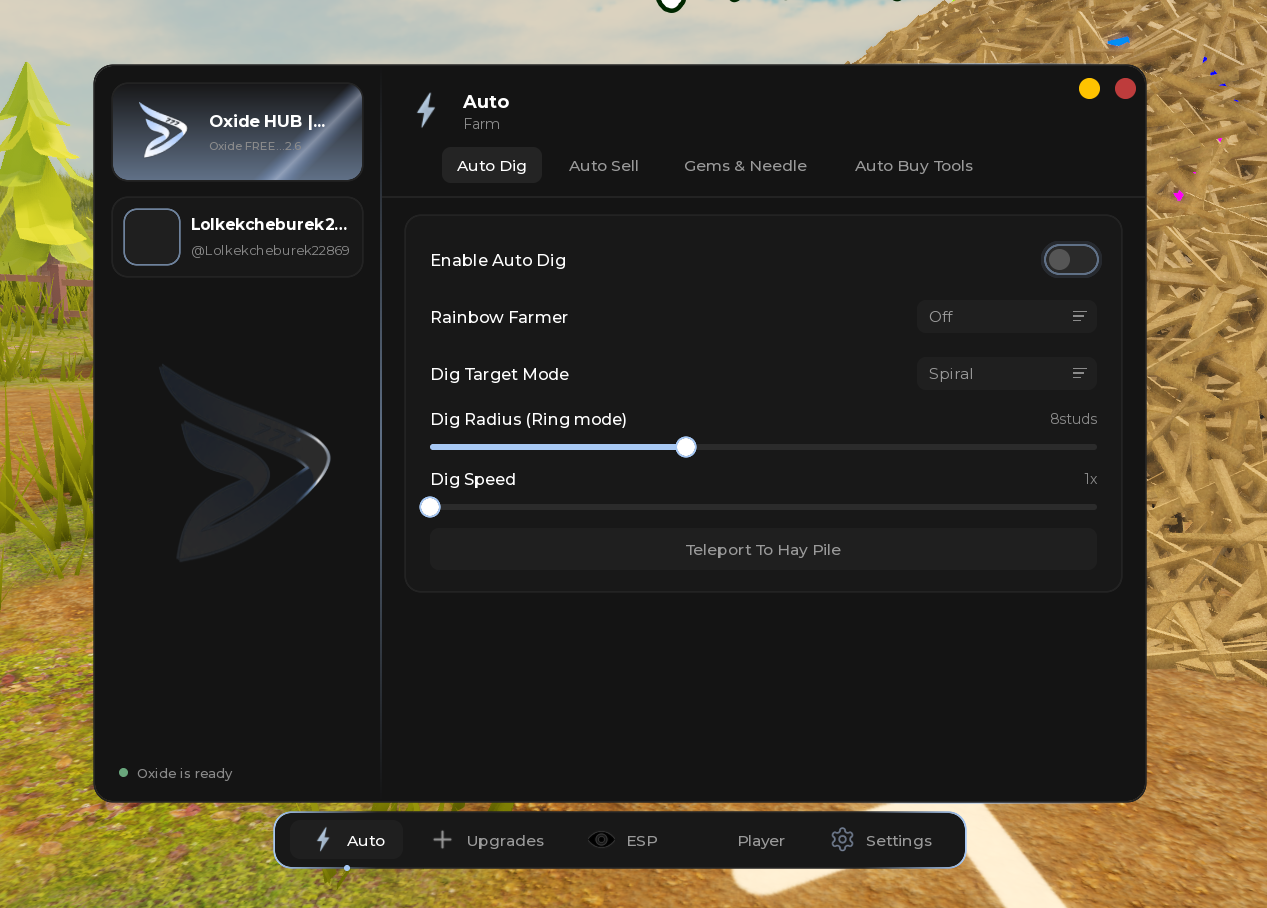Viewport: 1267px width, 908px height.
Task: Click the Dig Radius slider handle
Action: point(686,447)
